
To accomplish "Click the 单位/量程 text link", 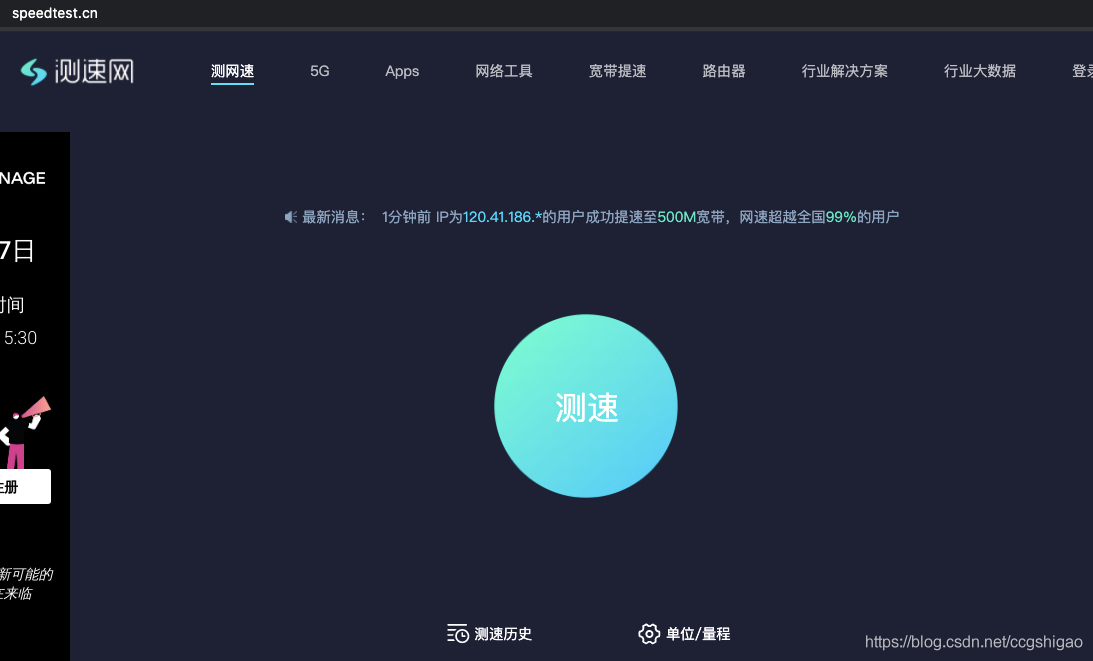I will click(x=698, y=634).
